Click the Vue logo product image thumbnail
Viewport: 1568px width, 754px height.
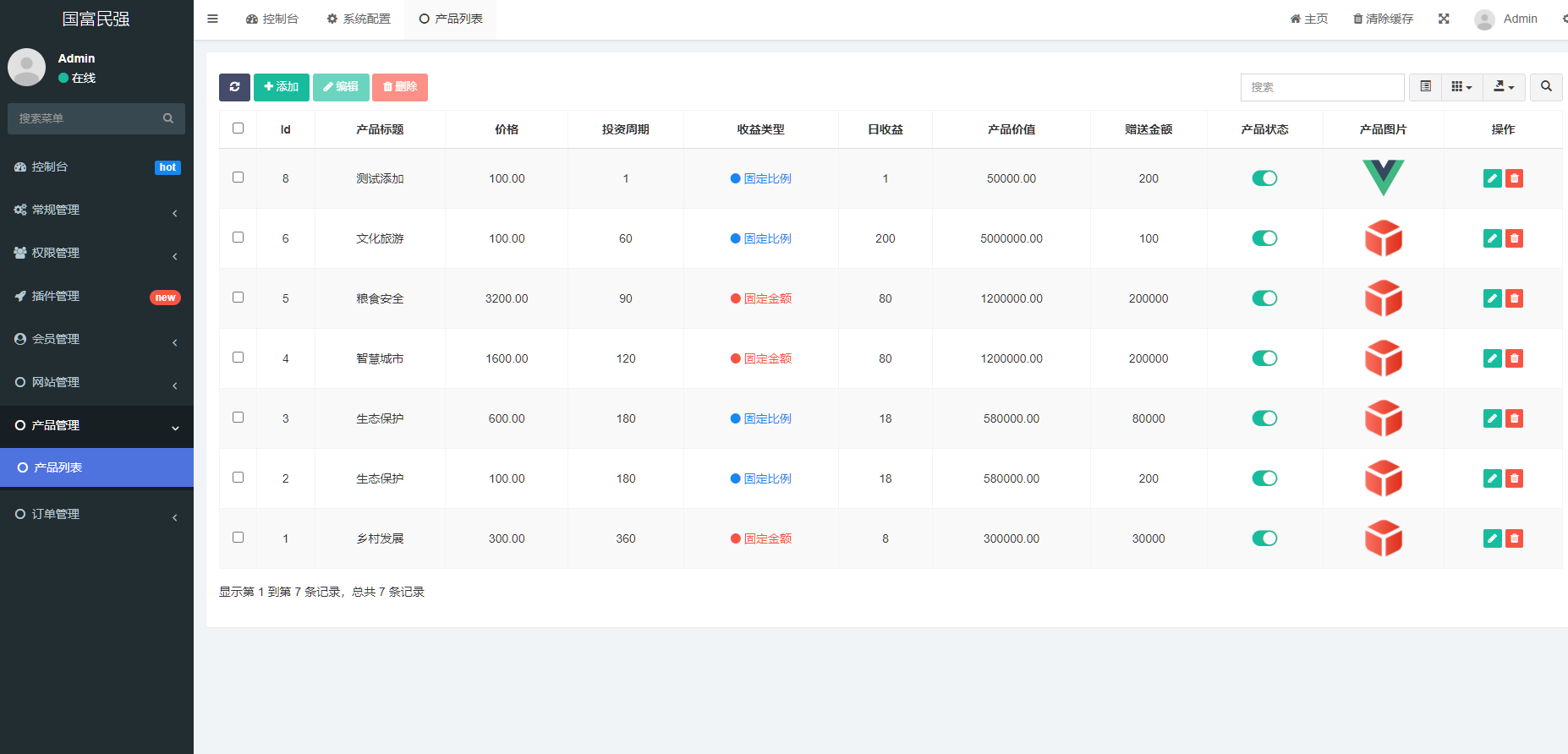1383,178
